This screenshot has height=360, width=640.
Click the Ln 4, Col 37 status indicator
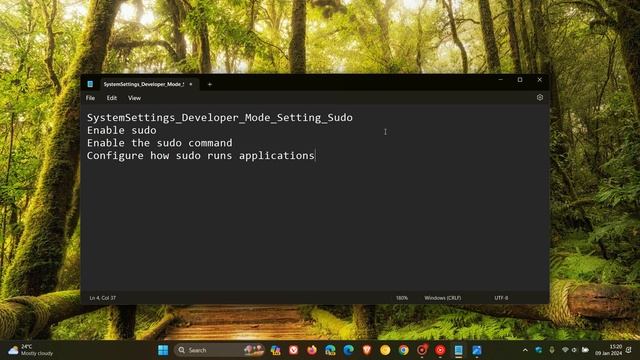(102, 298)
